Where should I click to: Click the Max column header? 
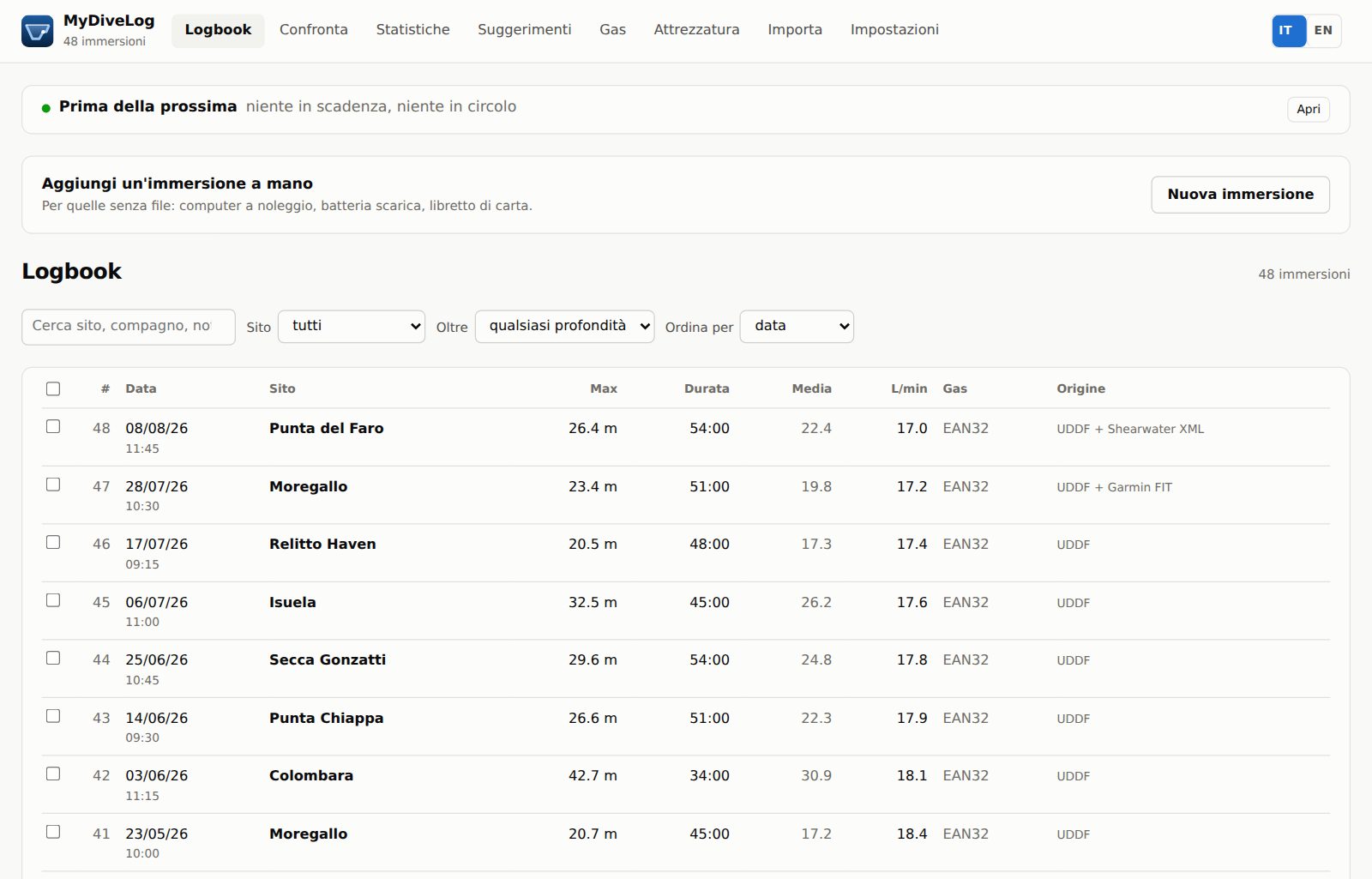tap(604, 389)
